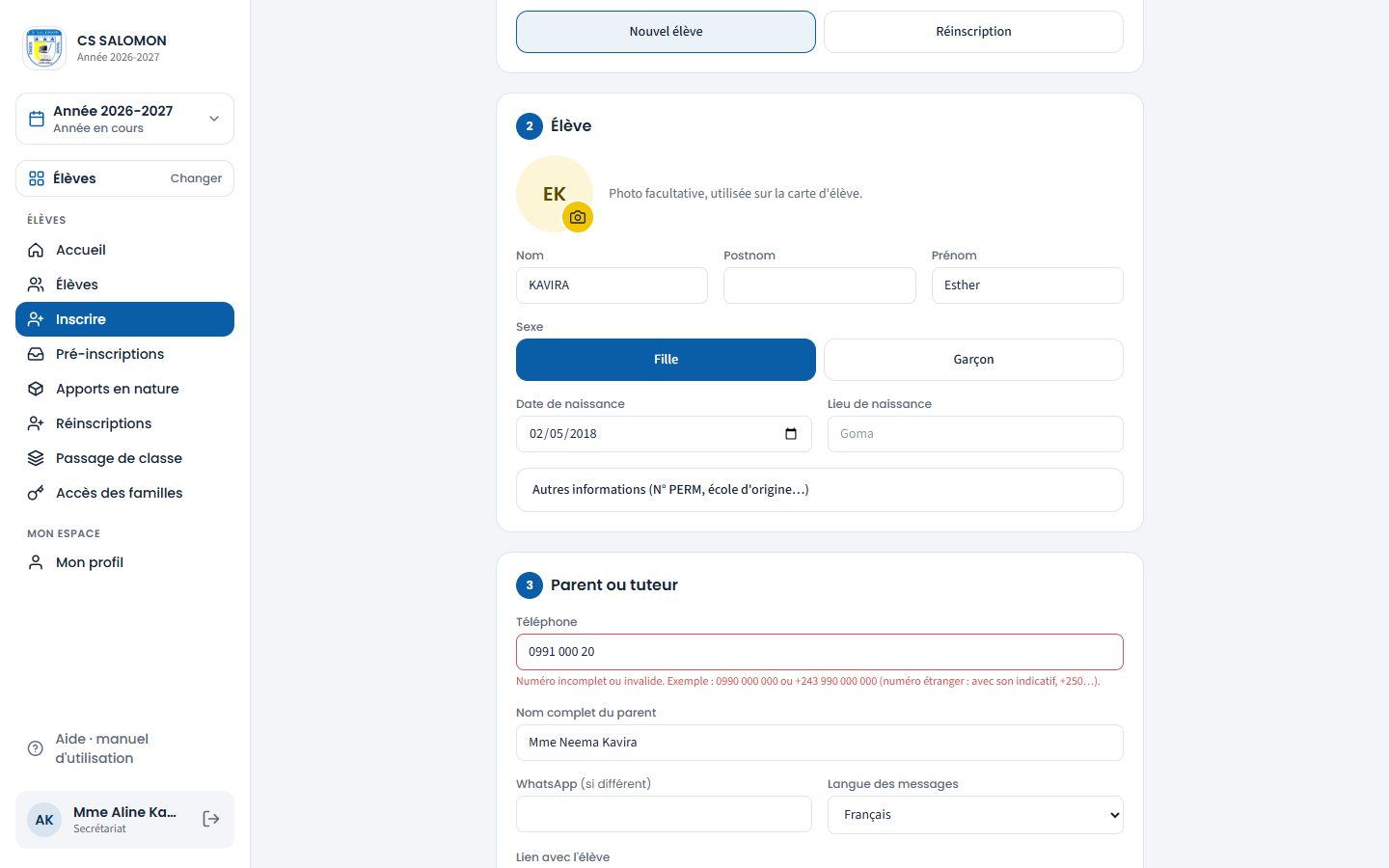Navigate to Apports en nature
Image resolution: width=1389 pixels, height=868 pixels.
[124, 389]
